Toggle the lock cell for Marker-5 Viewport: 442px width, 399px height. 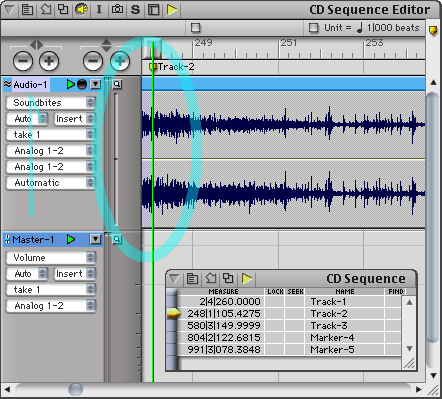(275, 350)
